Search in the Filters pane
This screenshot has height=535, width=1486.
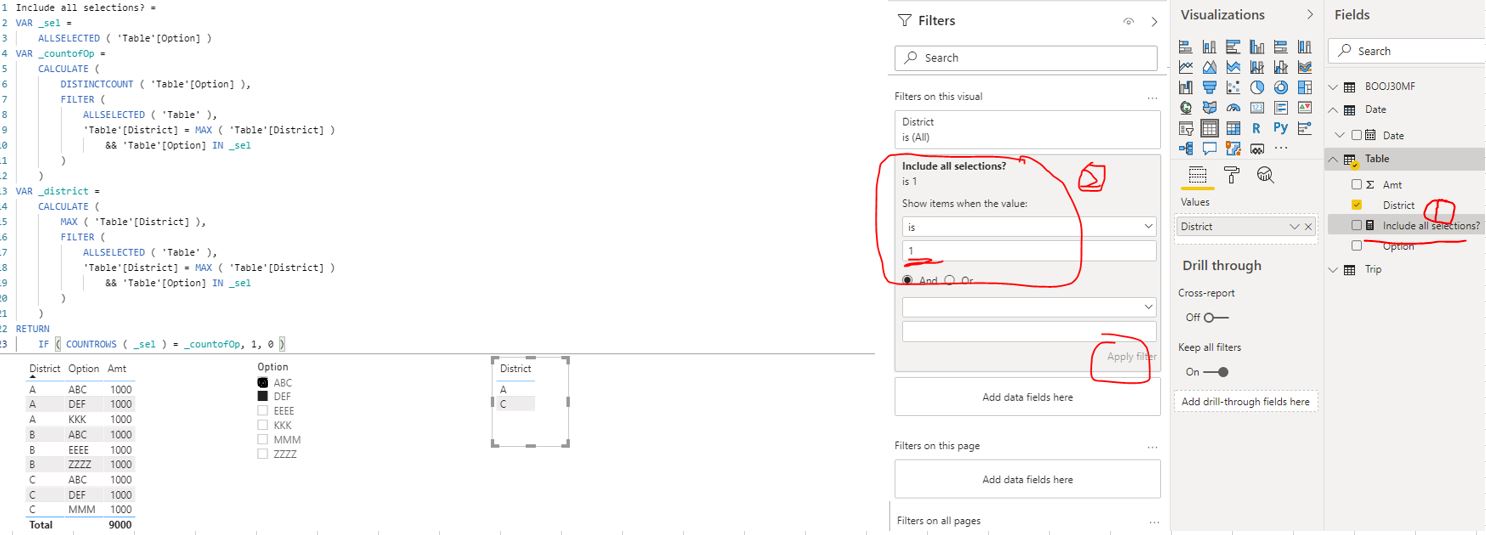pyautogui.click(x=1028, y=58)
